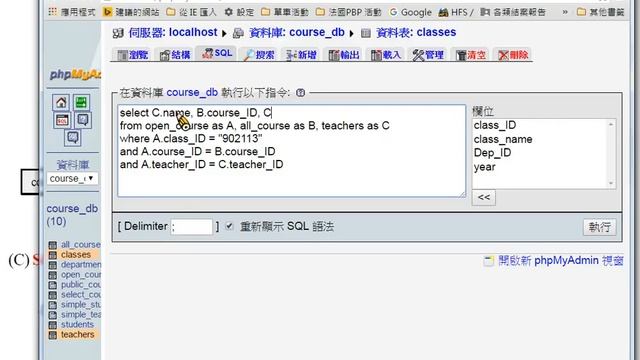Select class_name in the columns list
Screen dimensions: 640x360
click(x=503, y=139)
